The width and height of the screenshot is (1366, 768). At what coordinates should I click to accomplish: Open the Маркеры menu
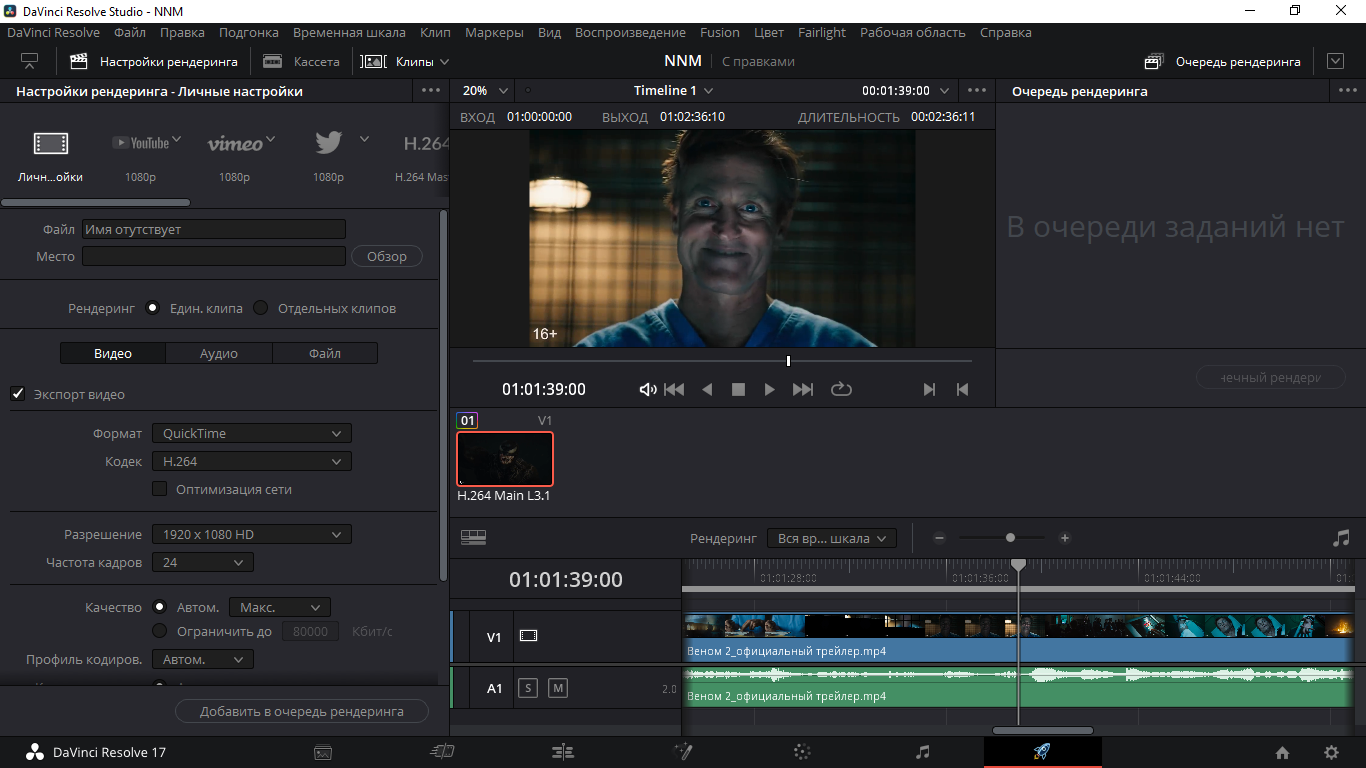coord(494,32)
